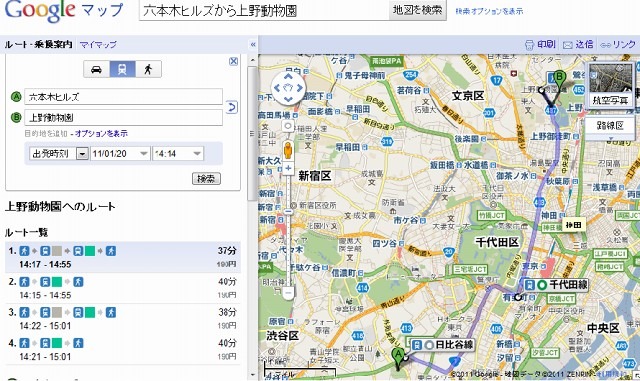
Task: Close the directions panel with the X icon
Action: coord(233,61)
